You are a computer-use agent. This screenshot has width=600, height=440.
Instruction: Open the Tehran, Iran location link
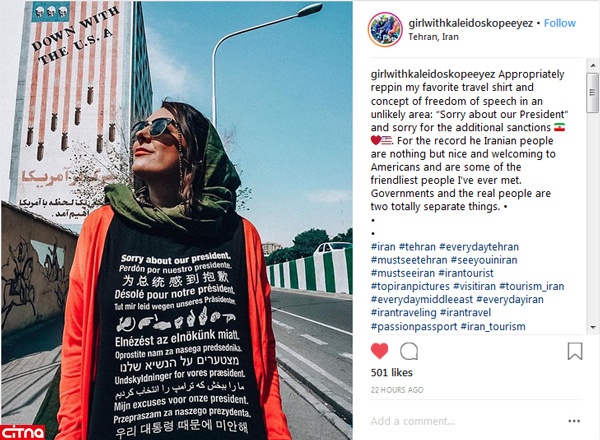tap(433, 37)
